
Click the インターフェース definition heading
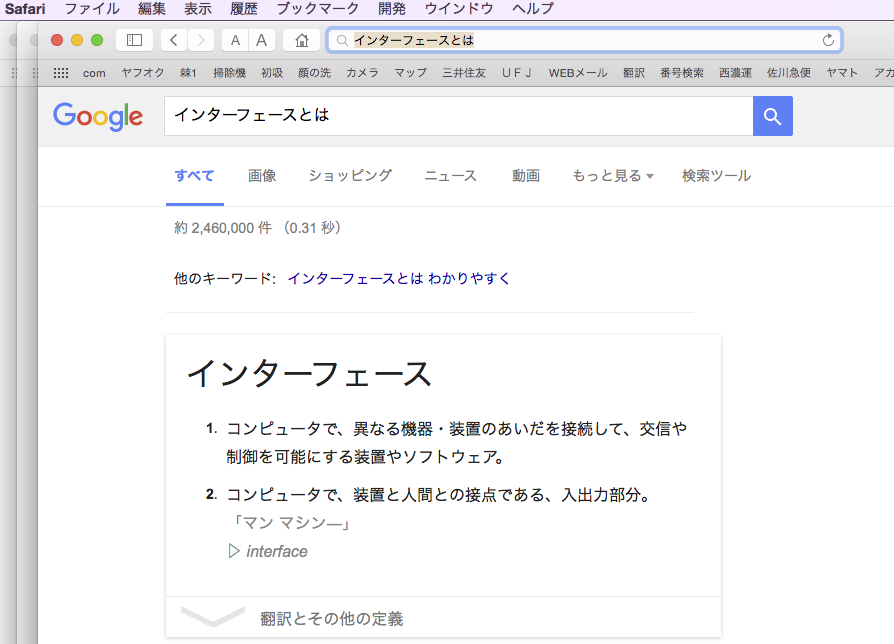click(309, 374)
